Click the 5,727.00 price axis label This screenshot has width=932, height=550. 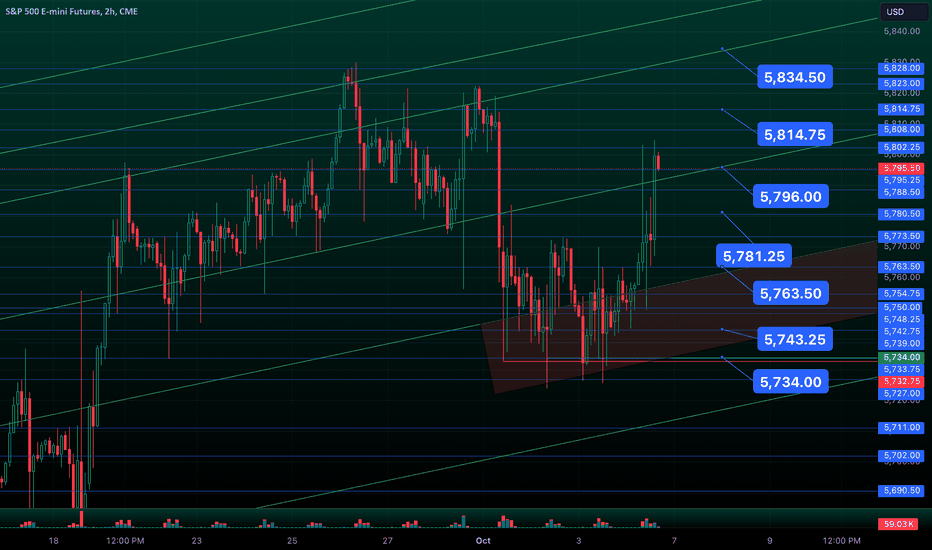tap(901, 394)
